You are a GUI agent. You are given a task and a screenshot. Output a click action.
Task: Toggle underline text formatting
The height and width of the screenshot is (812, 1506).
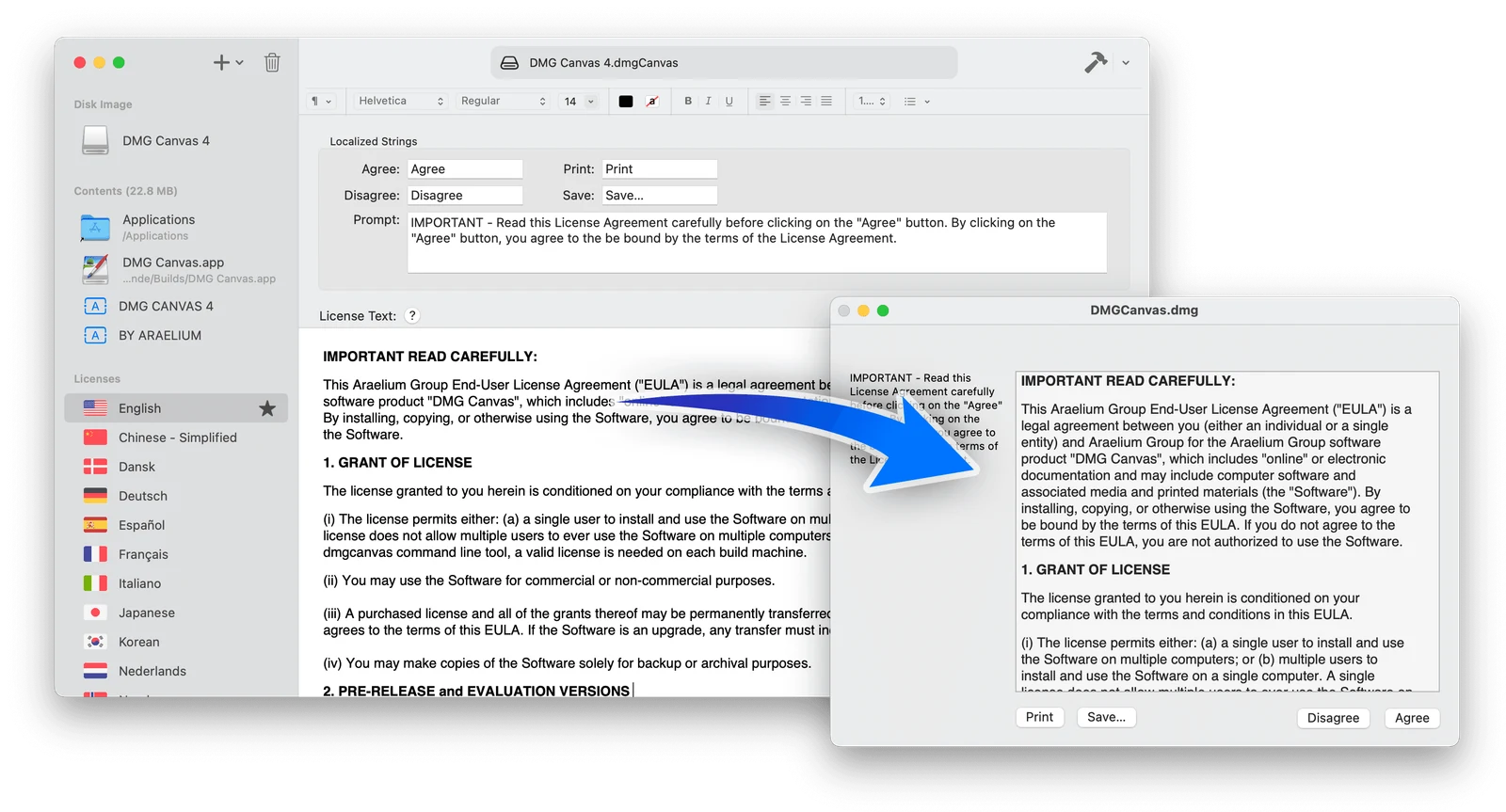click(x=729, y=101)
